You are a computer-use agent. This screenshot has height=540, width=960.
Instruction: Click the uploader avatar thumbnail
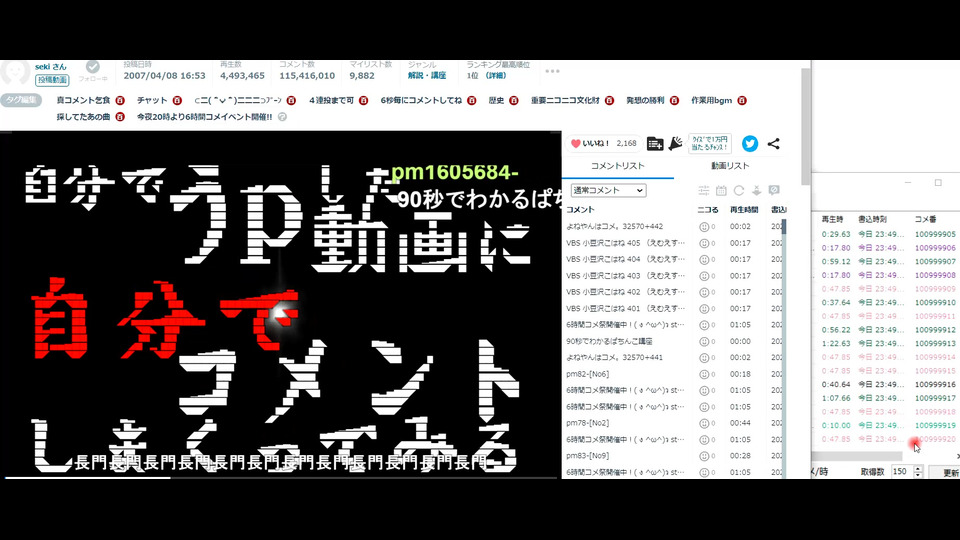(x=15, y=72)
